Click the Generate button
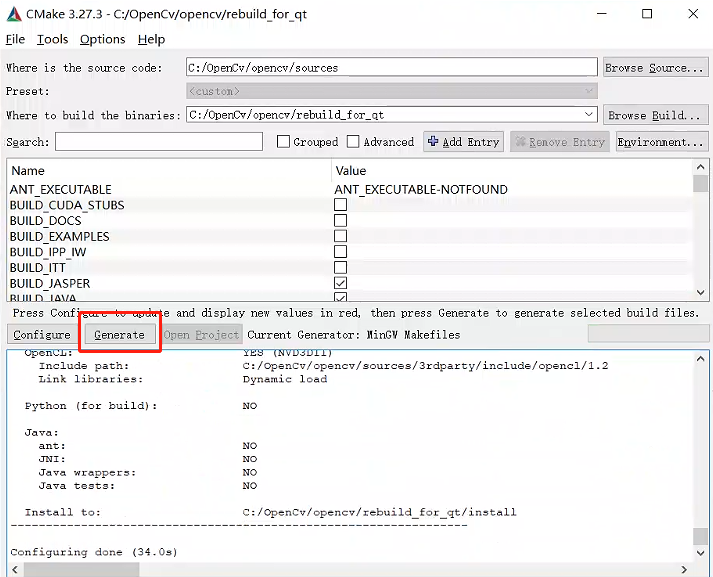This screenshot has height=577, width=713. click(x=120, y=335)
